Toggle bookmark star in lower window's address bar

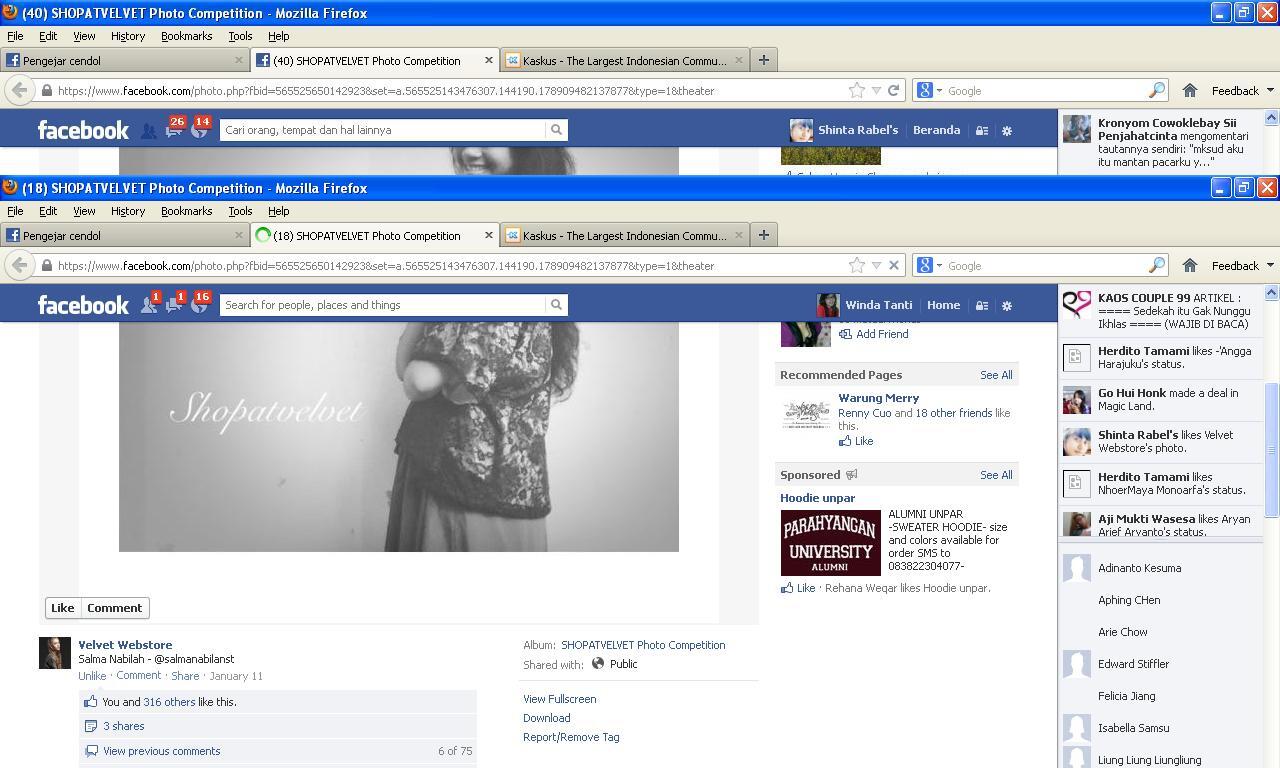point(857,266)
